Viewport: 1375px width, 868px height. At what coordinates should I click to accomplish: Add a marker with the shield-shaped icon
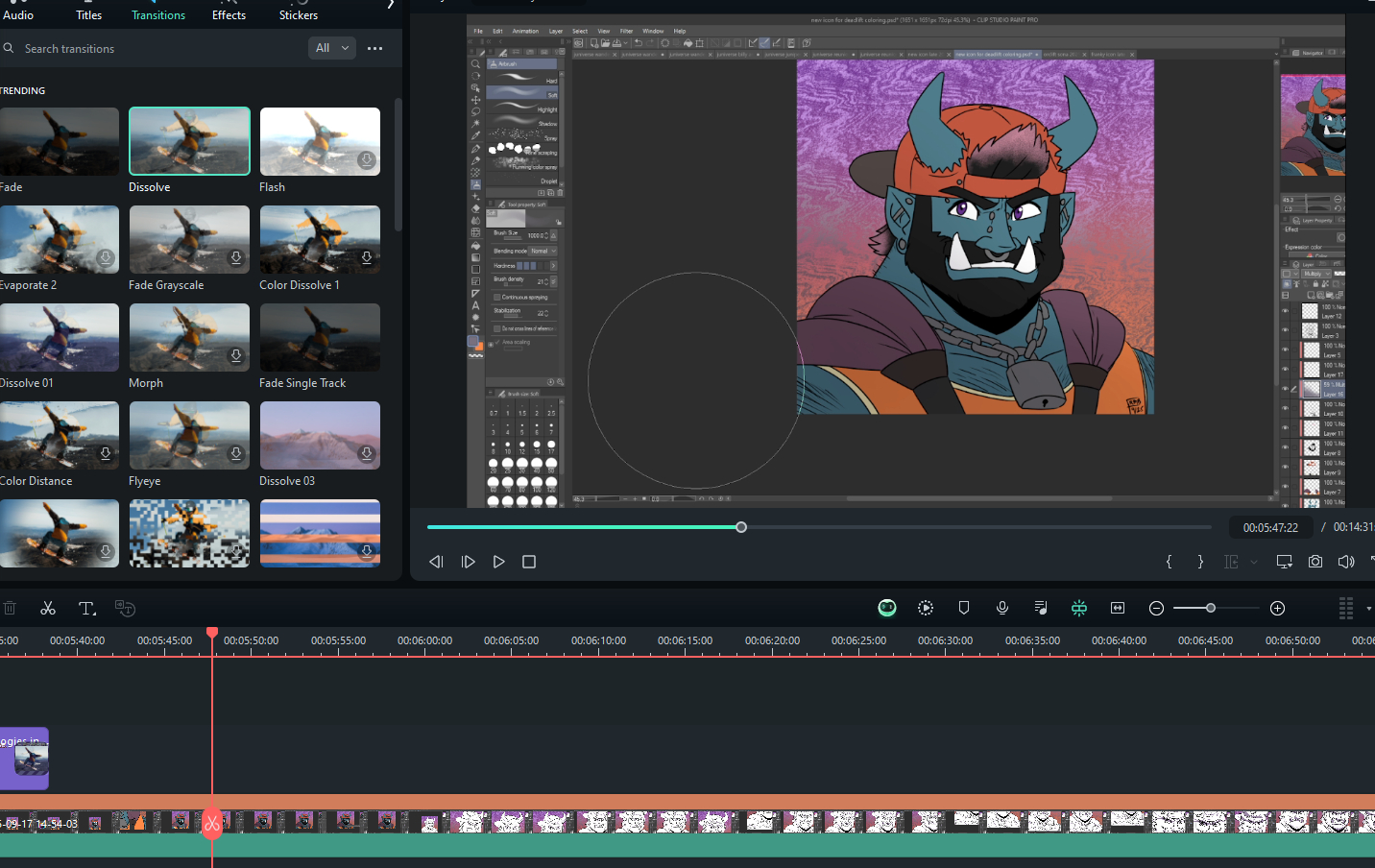click(x=964, y=608)
